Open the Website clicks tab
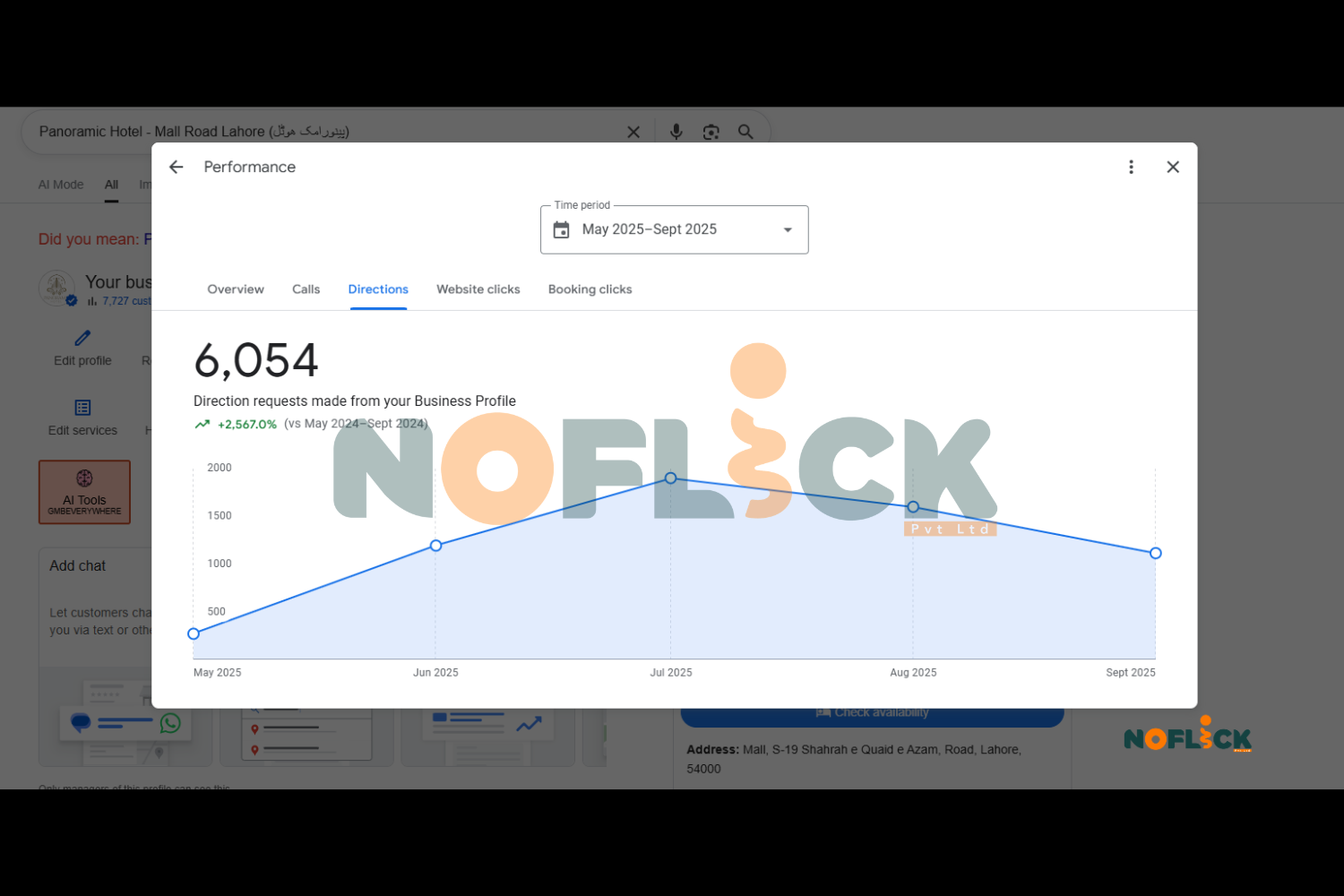The image size is (1344, 896). point(478,289)
